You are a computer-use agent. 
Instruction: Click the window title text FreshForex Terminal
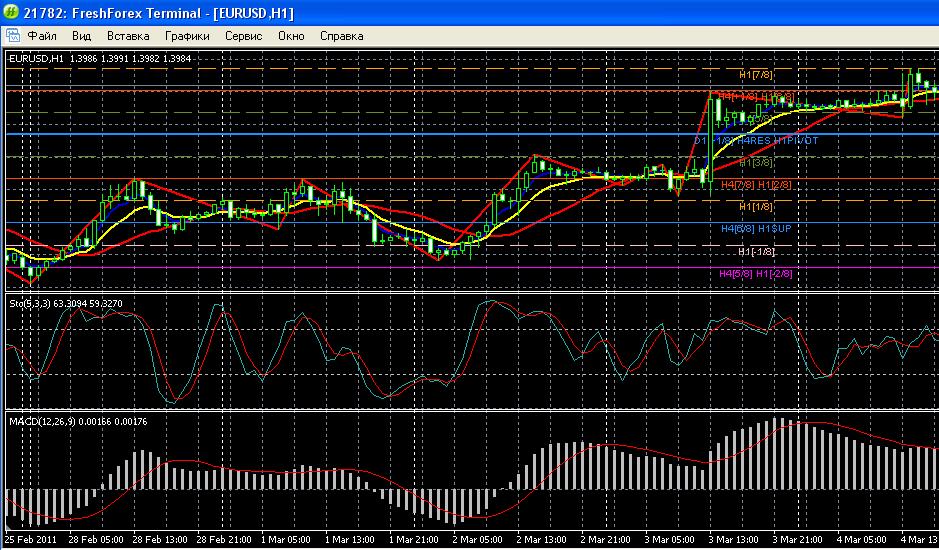click(136, 13)
